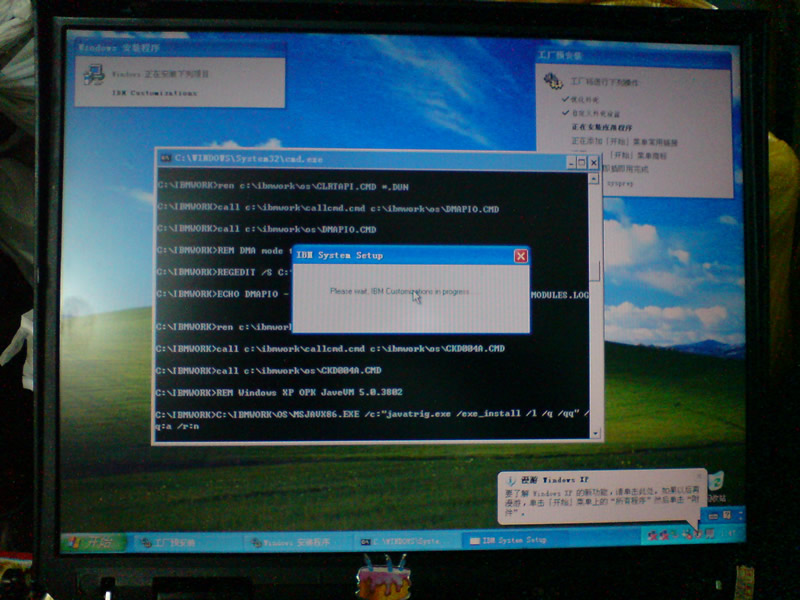Click the 'call c:\ibmwork\os\CKD884A.CMD' line

click(x=269, y=370)
